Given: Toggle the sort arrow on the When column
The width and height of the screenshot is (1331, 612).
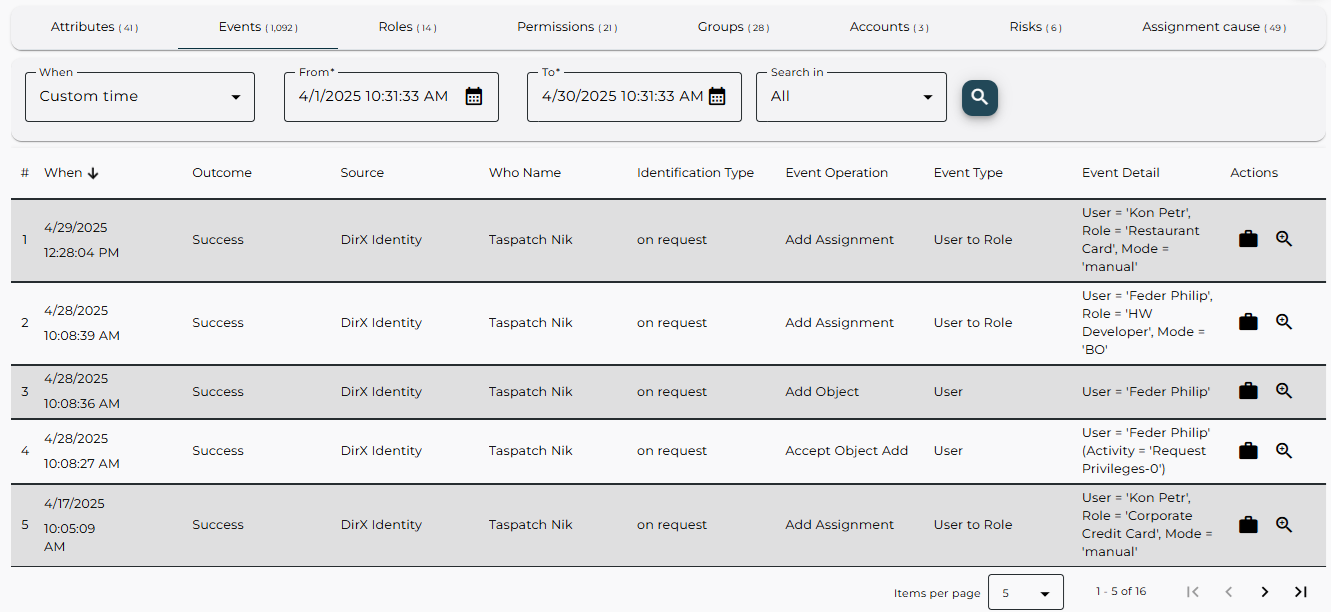Looking at the screenshot, I should tap(93, 172).
